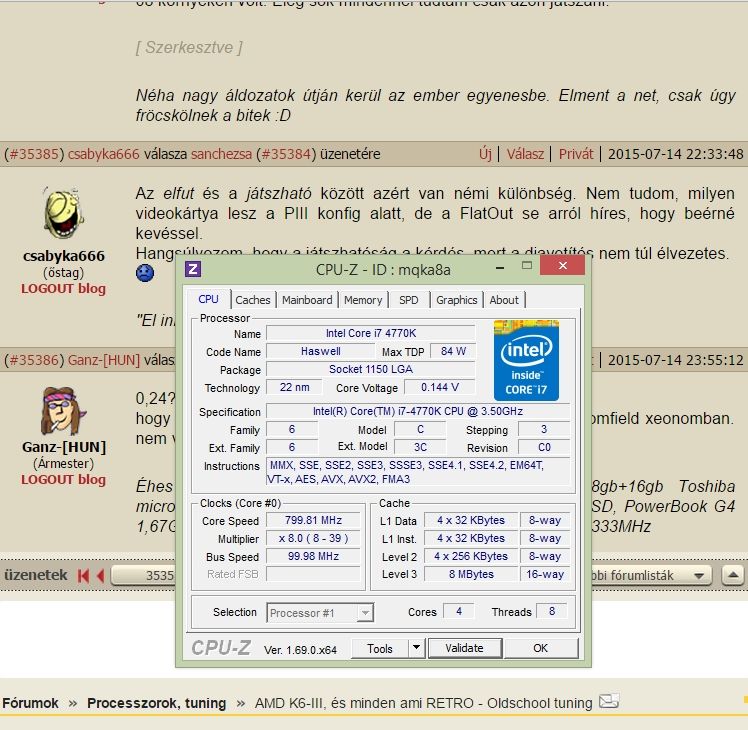Click the scroll-to-top arrow button
748x730 pixels.
(x=733, y=575)
